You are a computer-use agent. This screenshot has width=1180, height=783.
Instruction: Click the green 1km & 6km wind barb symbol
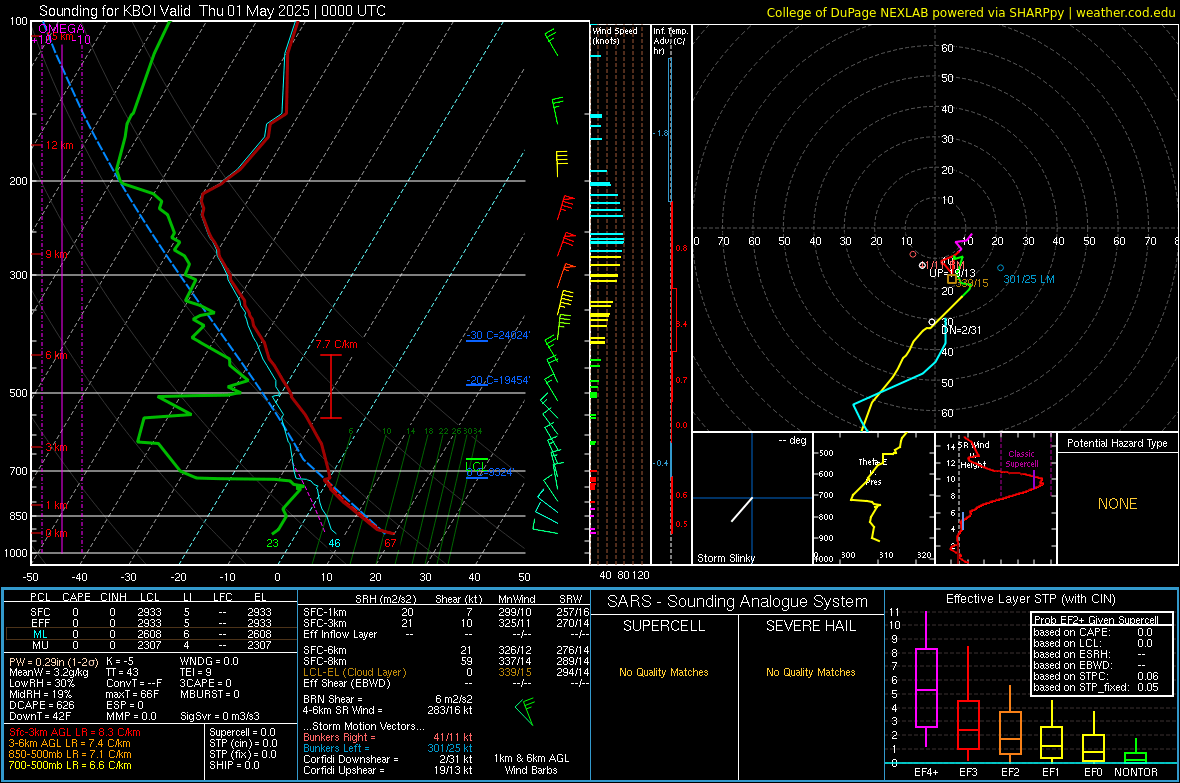[525, 711]
